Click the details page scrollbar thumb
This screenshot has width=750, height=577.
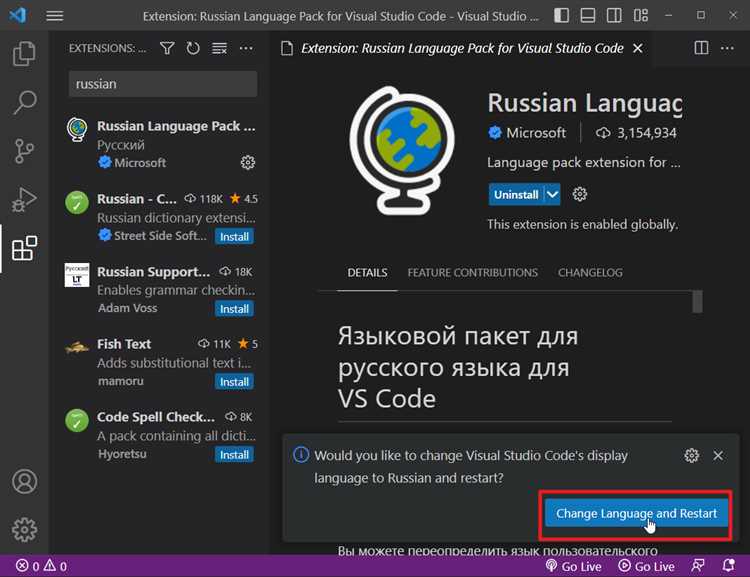(x=697, y=301)
